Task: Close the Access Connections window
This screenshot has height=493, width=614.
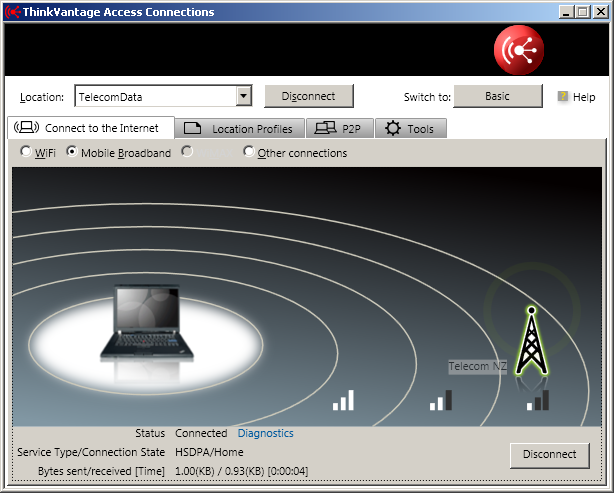Action: tap(600, 12)
